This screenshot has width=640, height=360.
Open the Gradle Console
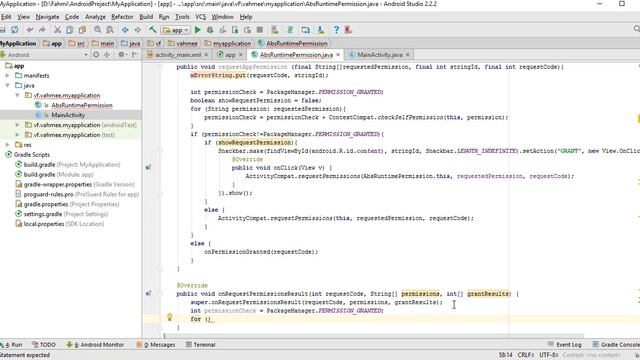[616, 344]
